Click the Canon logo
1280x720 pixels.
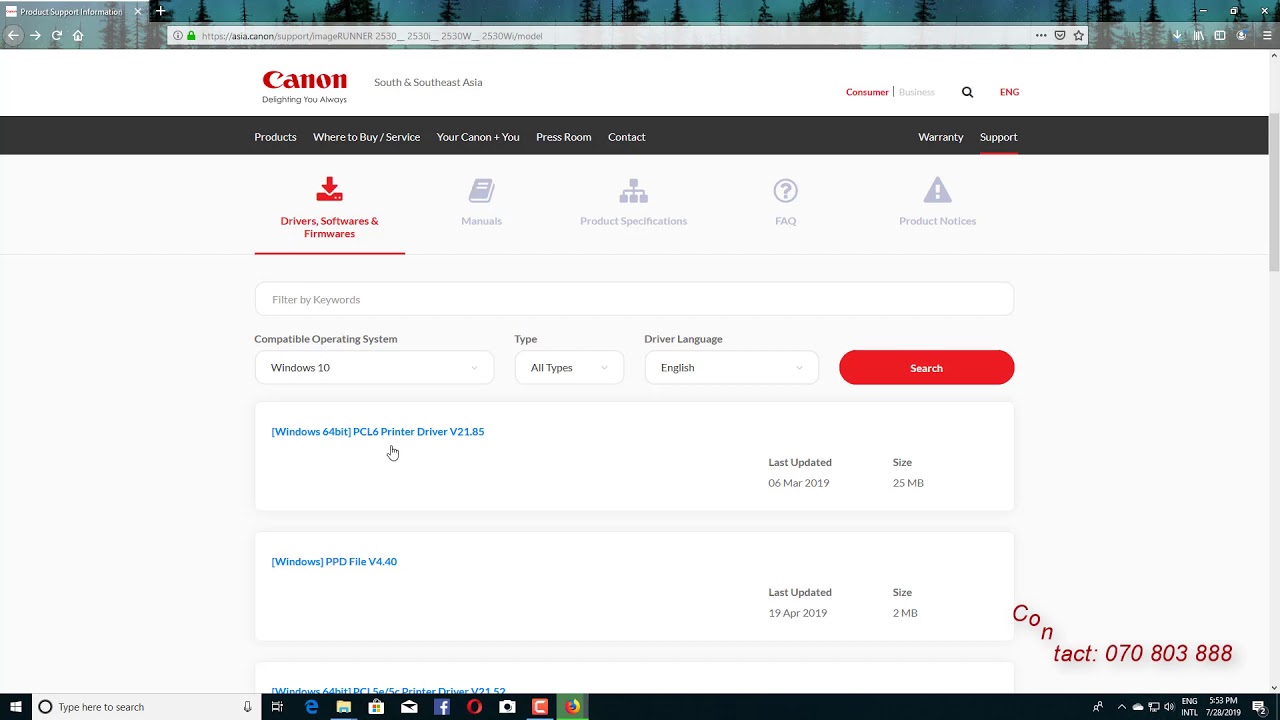click(x=304, y=86)
